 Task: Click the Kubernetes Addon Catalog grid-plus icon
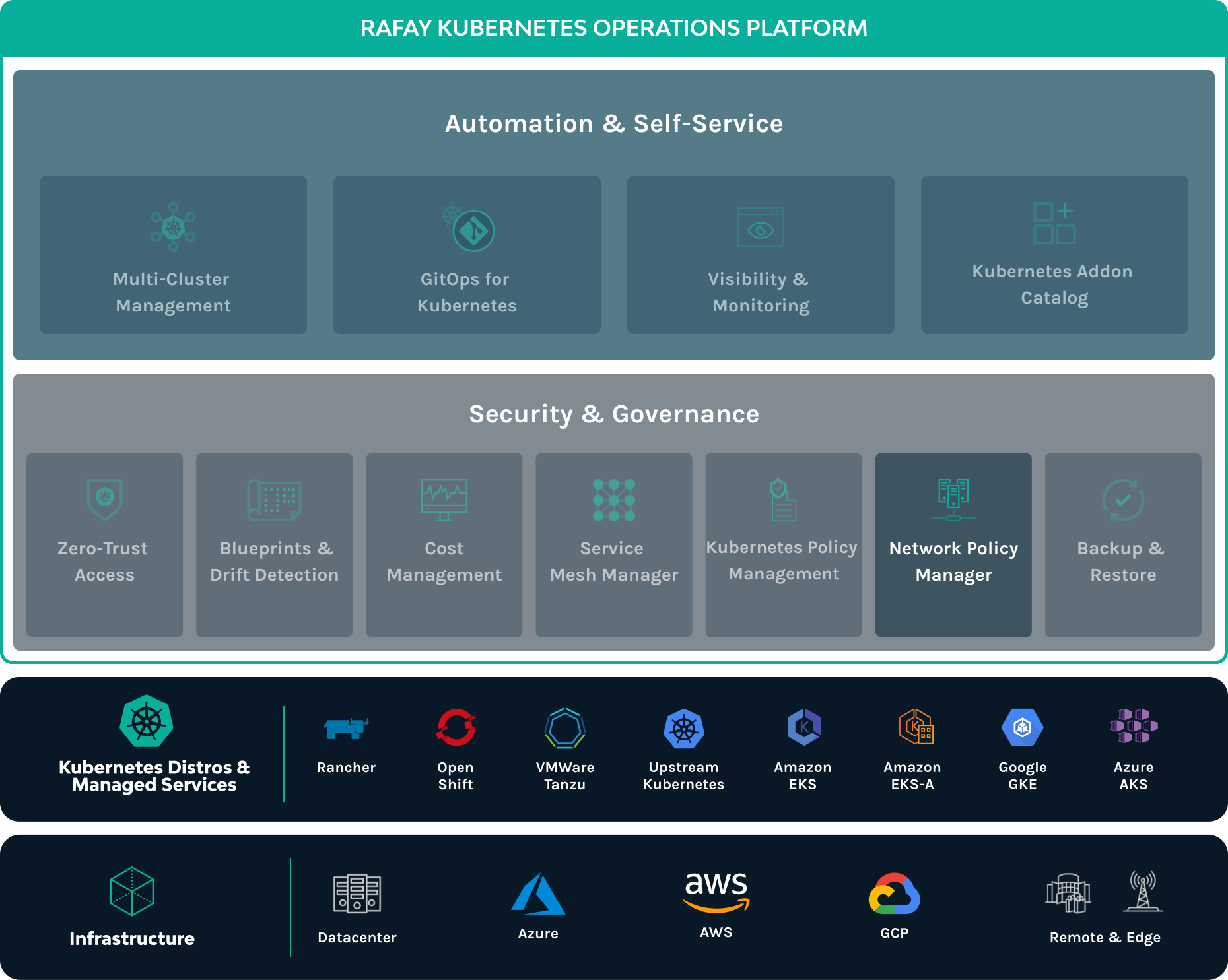[x=1054, y=223]
